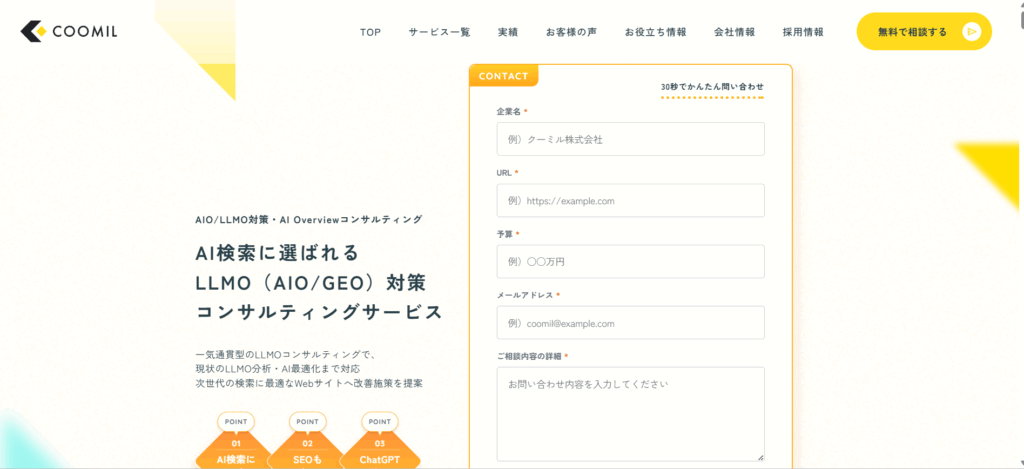Focus the 企業名 input field
This screenshot has width=1024, height=469.
tap(630, 139)
